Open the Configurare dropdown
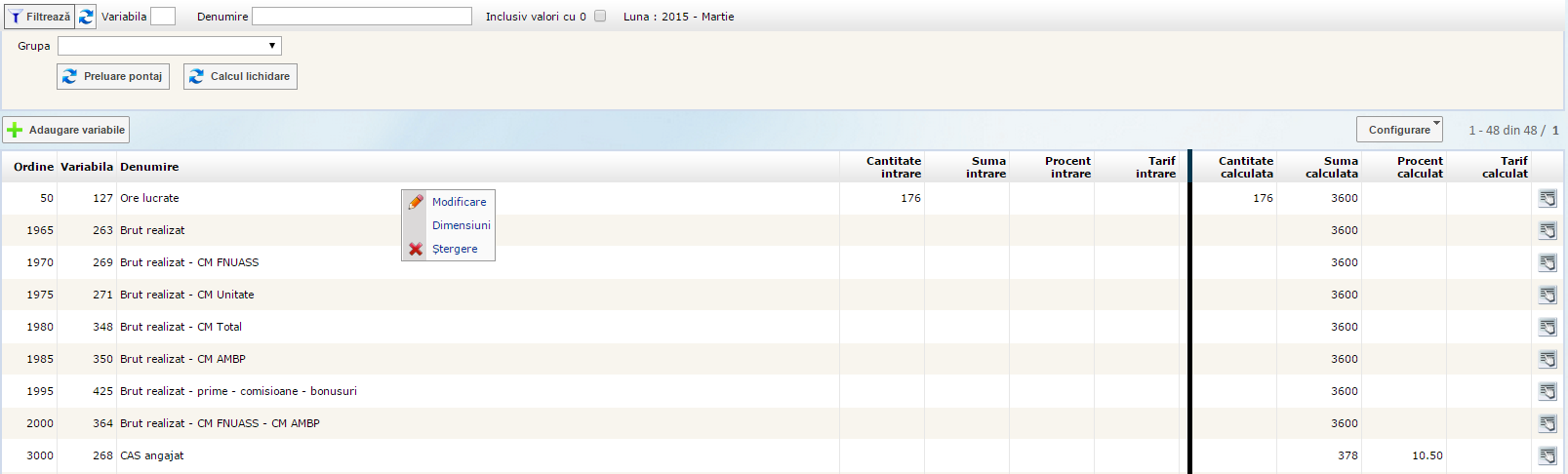 (x=1399, y=130)
